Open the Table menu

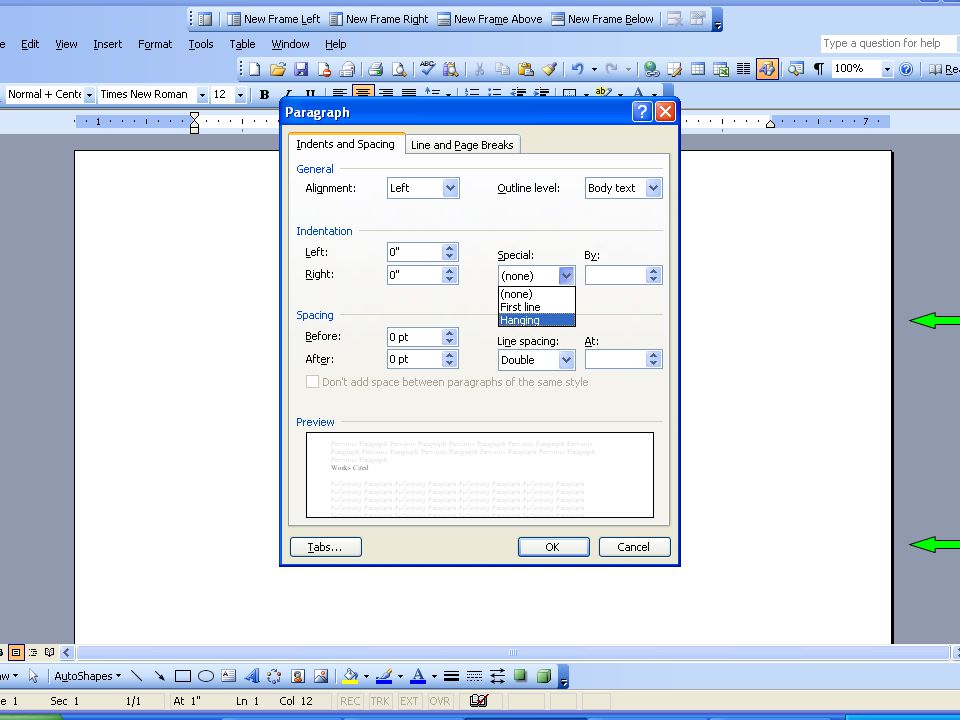[242, 44]
